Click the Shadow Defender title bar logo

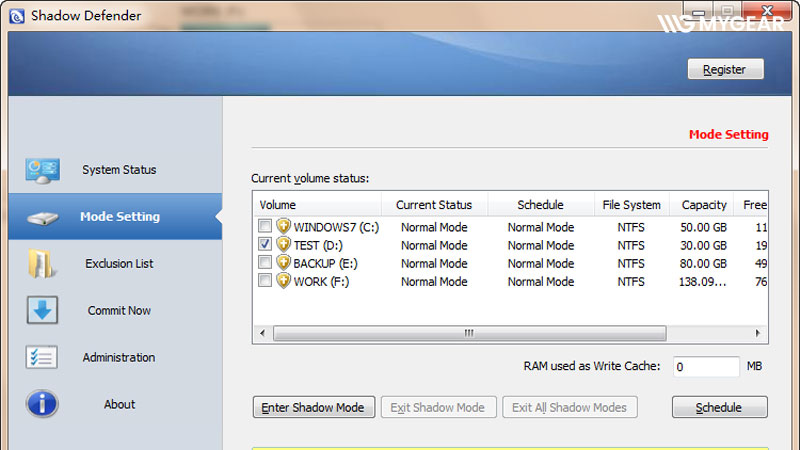[17, 16]
